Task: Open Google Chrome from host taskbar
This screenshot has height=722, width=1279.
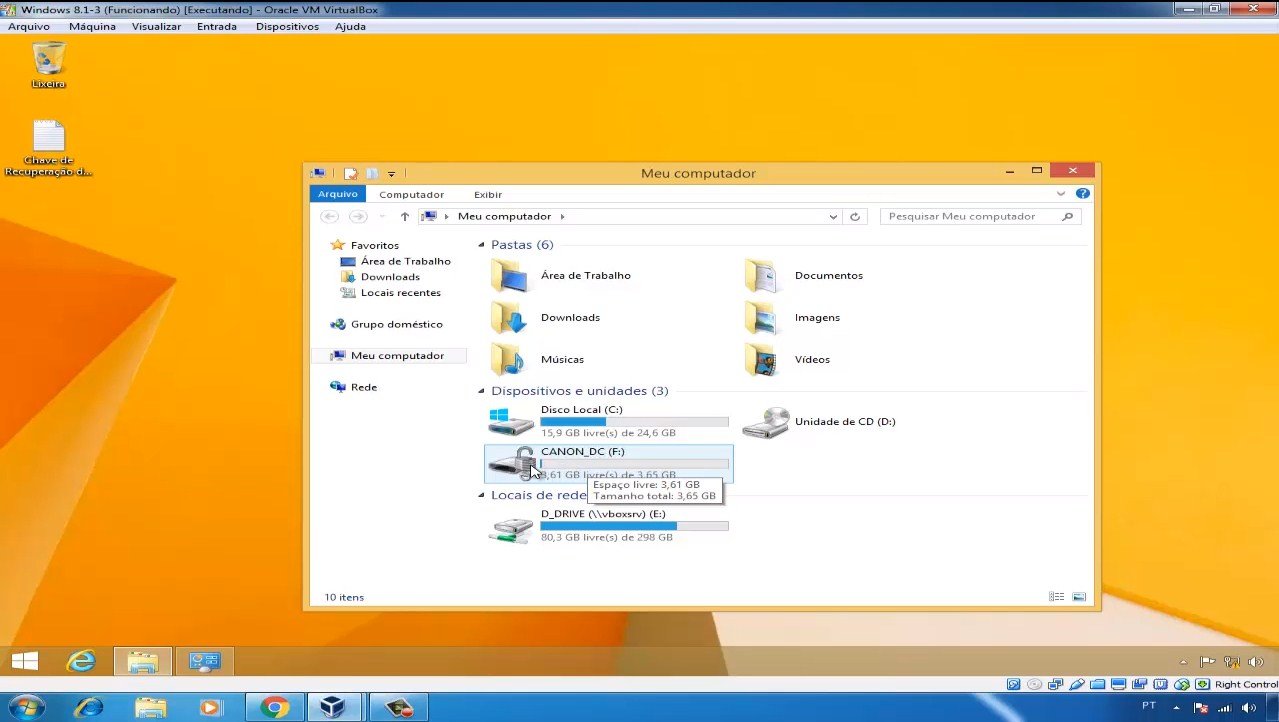Action: click(x=273, y=707)
